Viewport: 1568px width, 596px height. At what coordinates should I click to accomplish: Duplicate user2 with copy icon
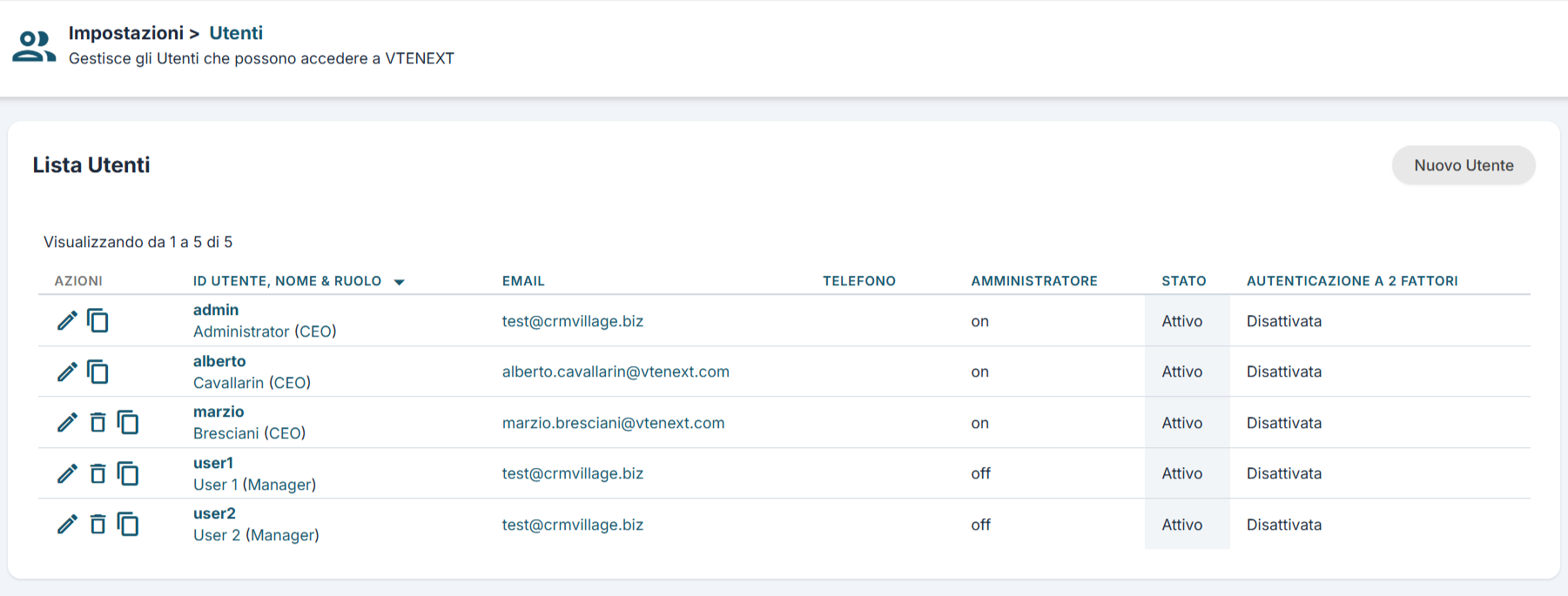pos(128,525)
